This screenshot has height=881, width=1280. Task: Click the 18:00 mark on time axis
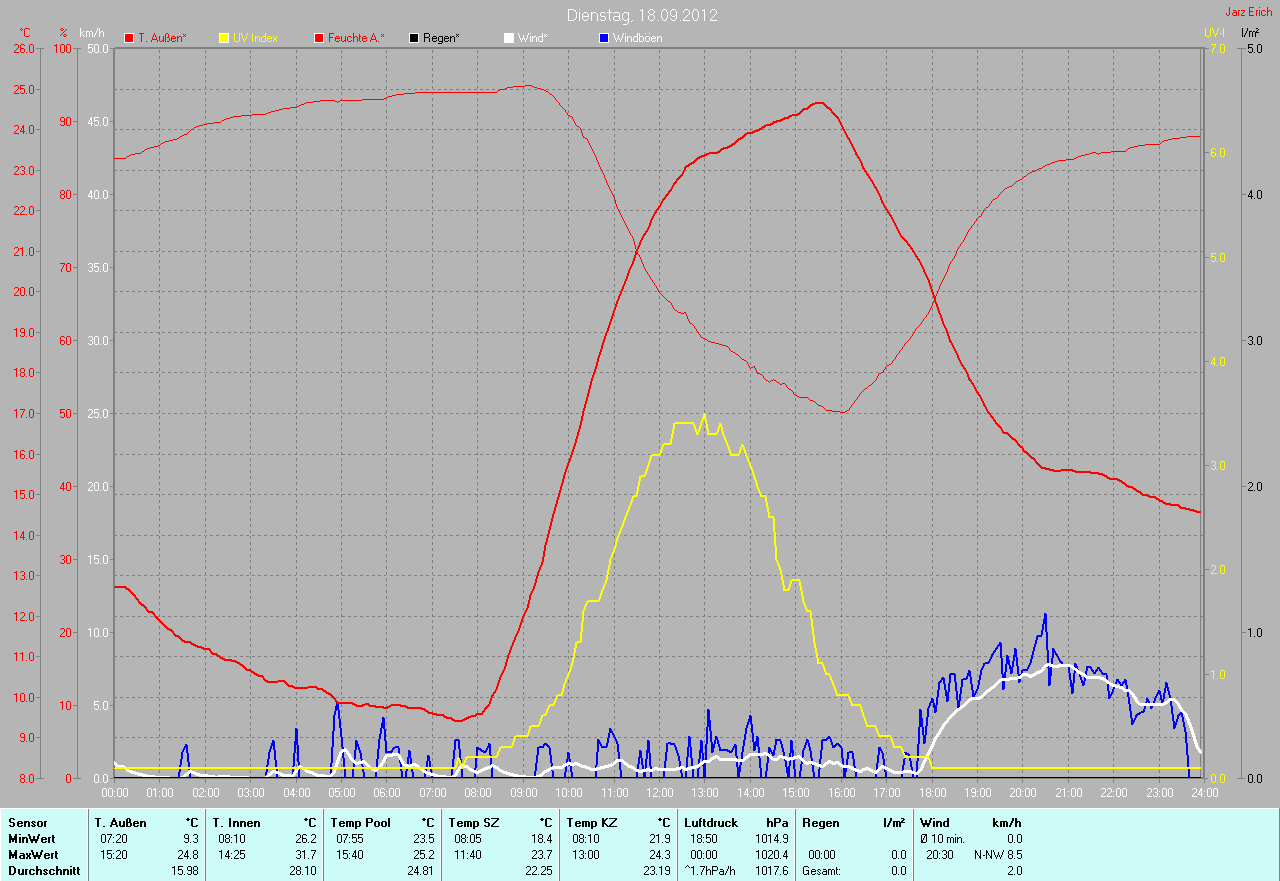(x=932, y=792)
